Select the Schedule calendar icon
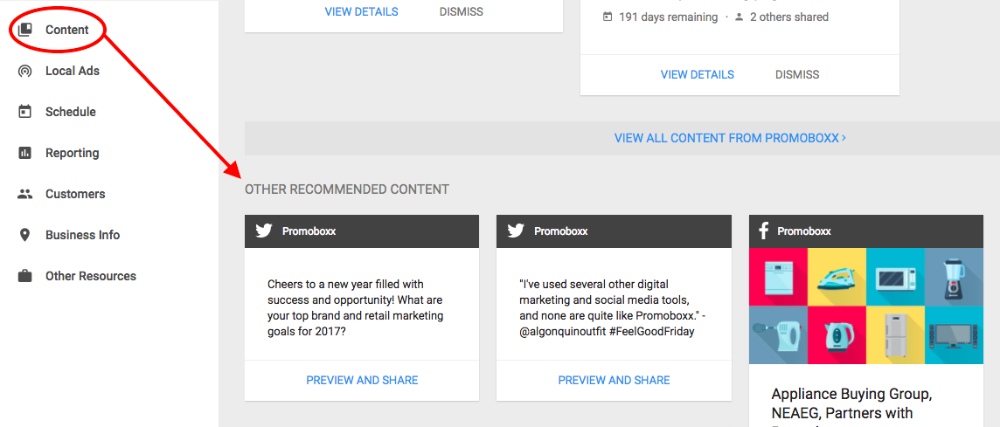1000x427 pixels. tap(25, 112)
